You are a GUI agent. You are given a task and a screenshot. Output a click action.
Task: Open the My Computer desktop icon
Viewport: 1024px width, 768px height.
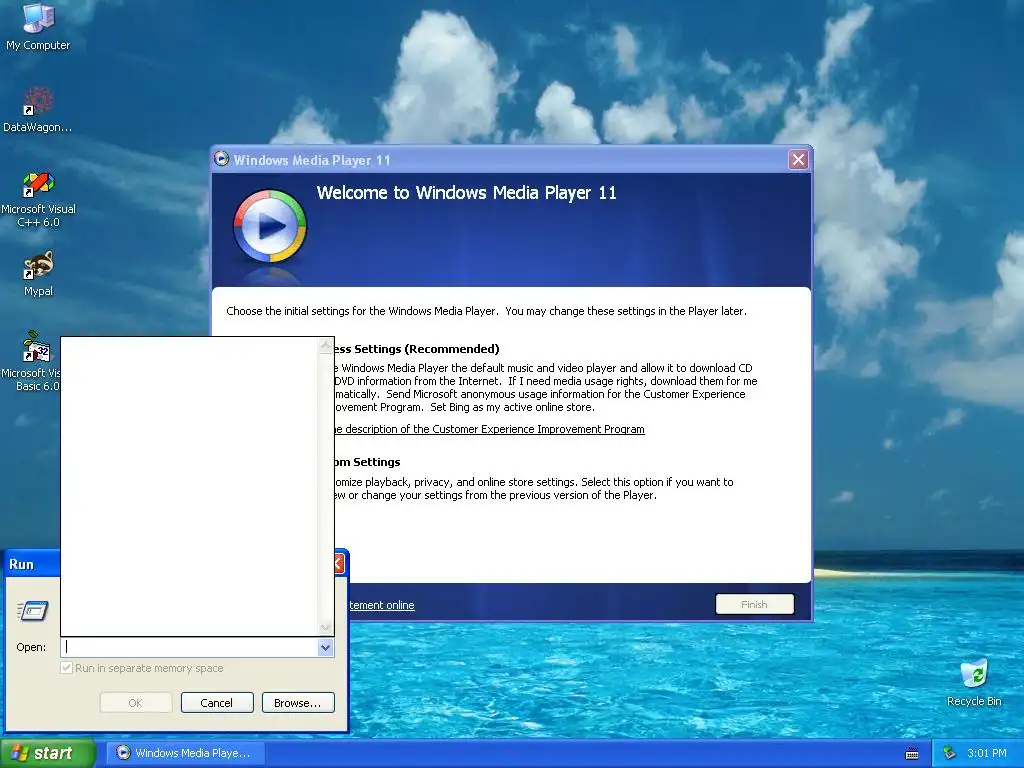(x=38, y=26)
